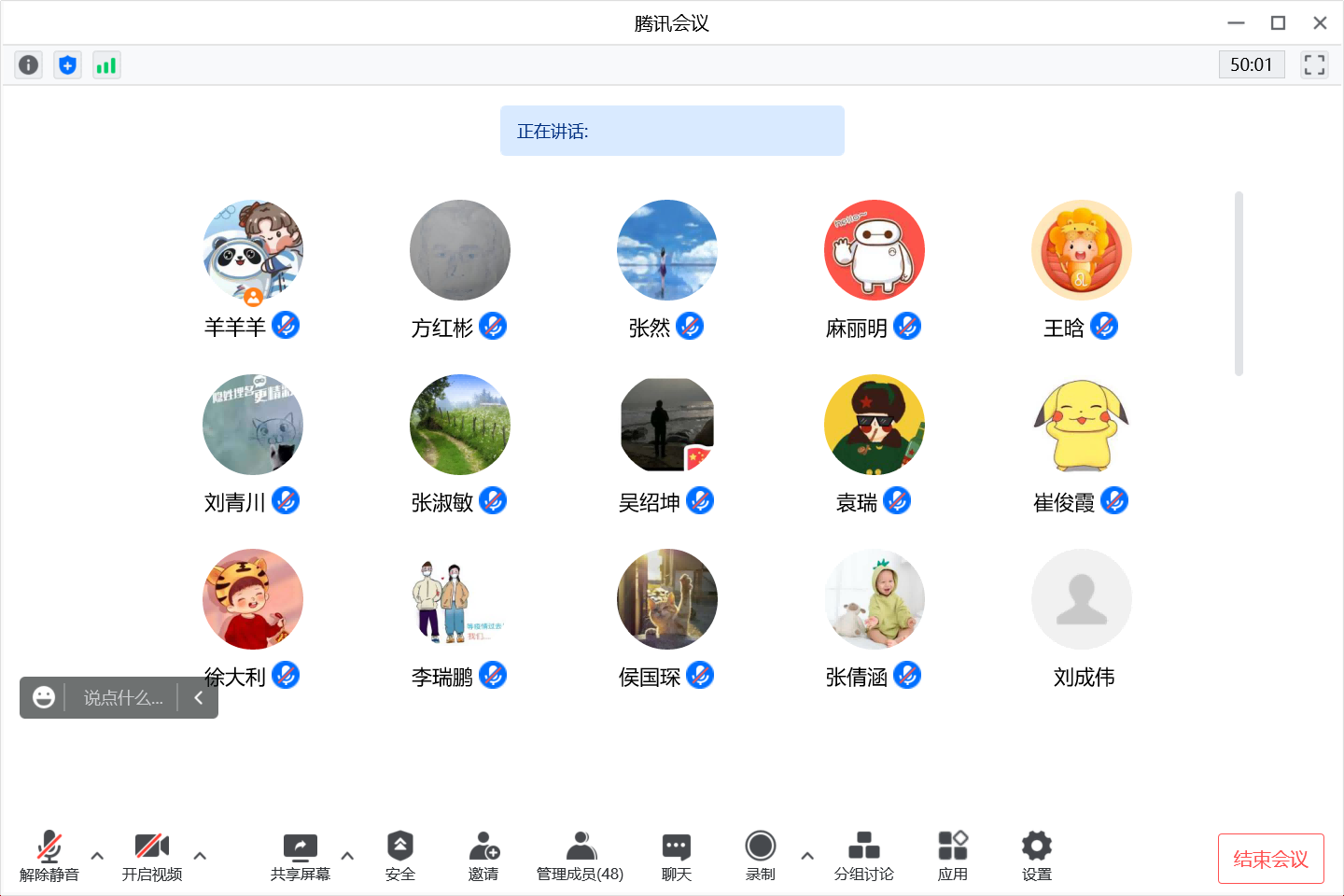The image size is (1344, 896).
Task: Open the 聊天 chat panel
Action: pos(677,856)
